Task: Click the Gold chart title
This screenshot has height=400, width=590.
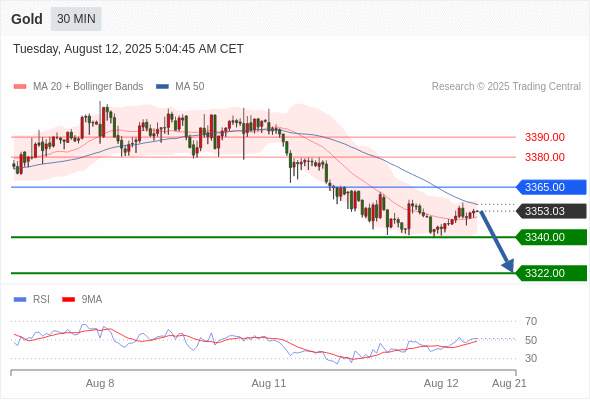Action: tap(27, 19)
